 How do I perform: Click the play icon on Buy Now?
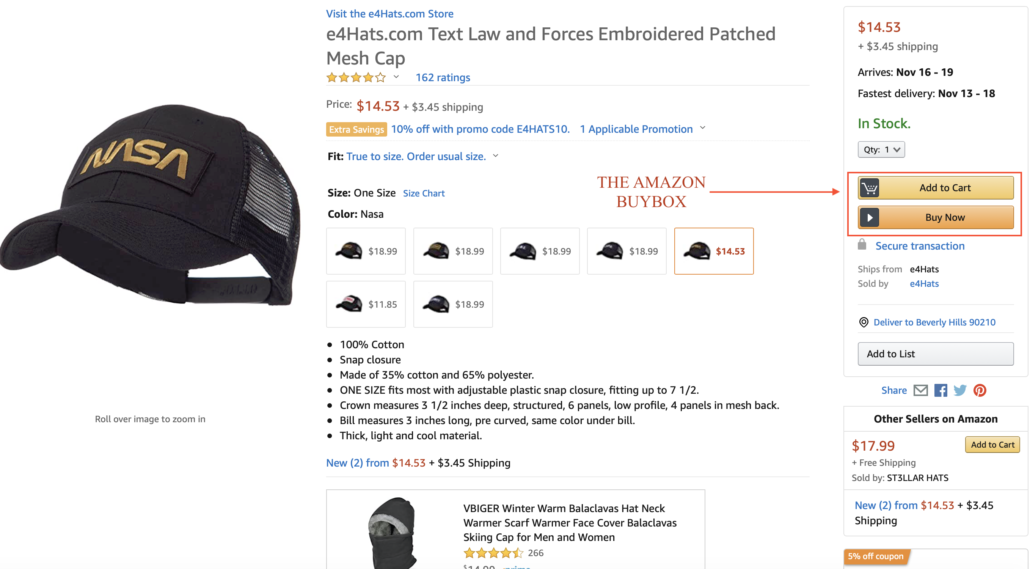(870, 217)
